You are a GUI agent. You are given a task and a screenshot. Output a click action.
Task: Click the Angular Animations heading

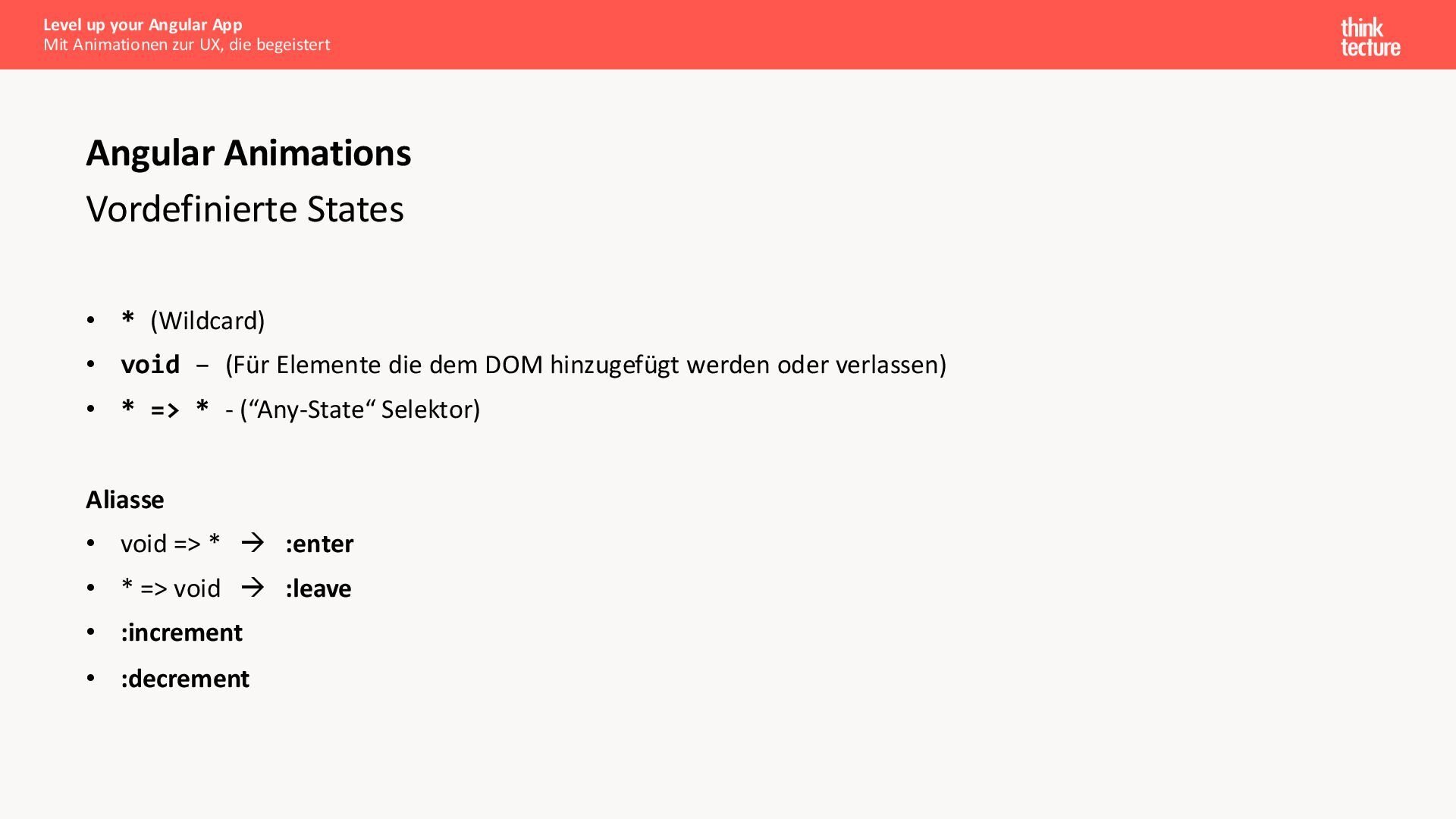tap(249, 153)
